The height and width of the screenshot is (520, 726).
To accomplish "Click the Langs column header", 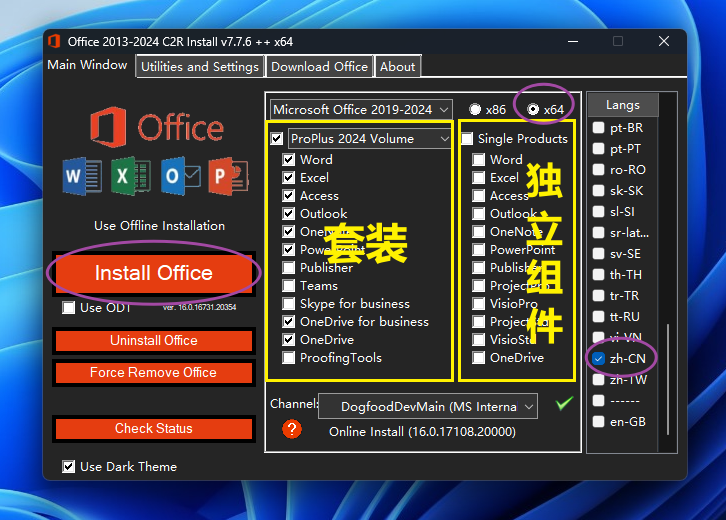I will tap(623, 105).
